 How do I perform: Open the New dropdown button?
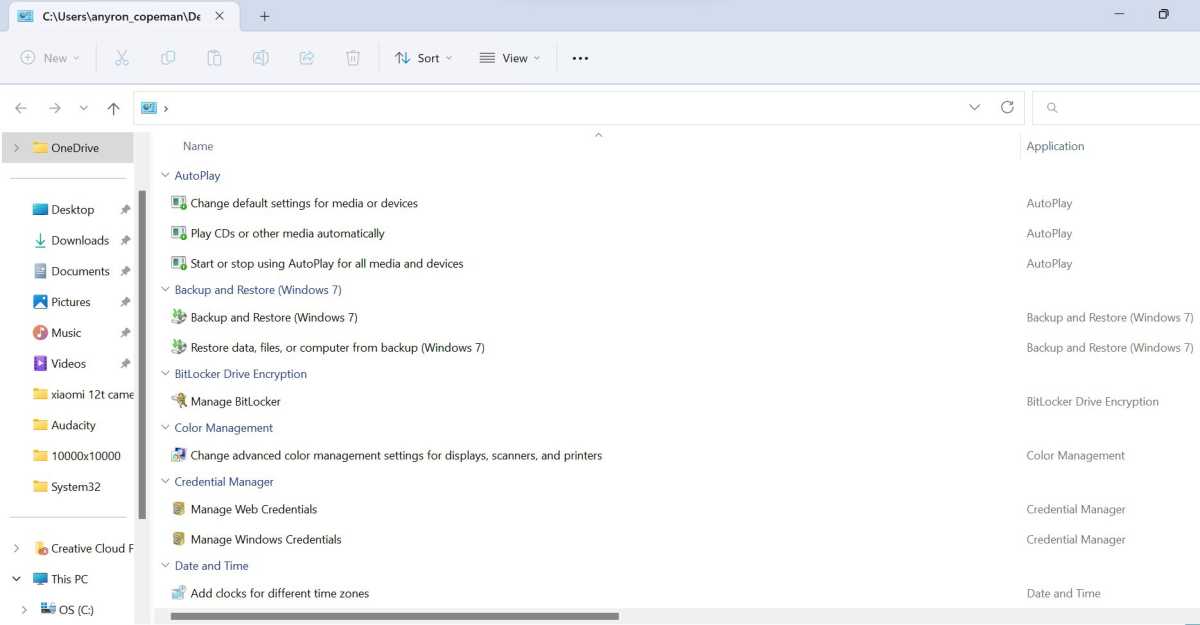(x=50, y=58)
